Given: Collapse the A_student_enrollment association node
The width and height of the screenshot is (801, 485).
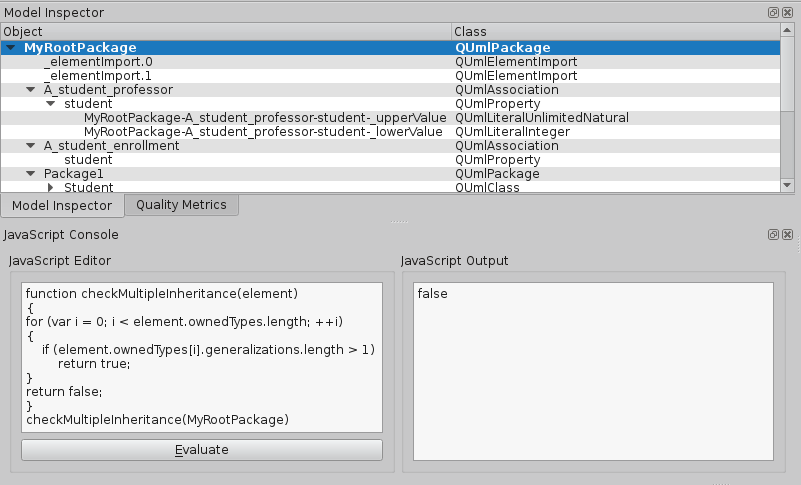Looking at the screenshot, I should 31,146.
